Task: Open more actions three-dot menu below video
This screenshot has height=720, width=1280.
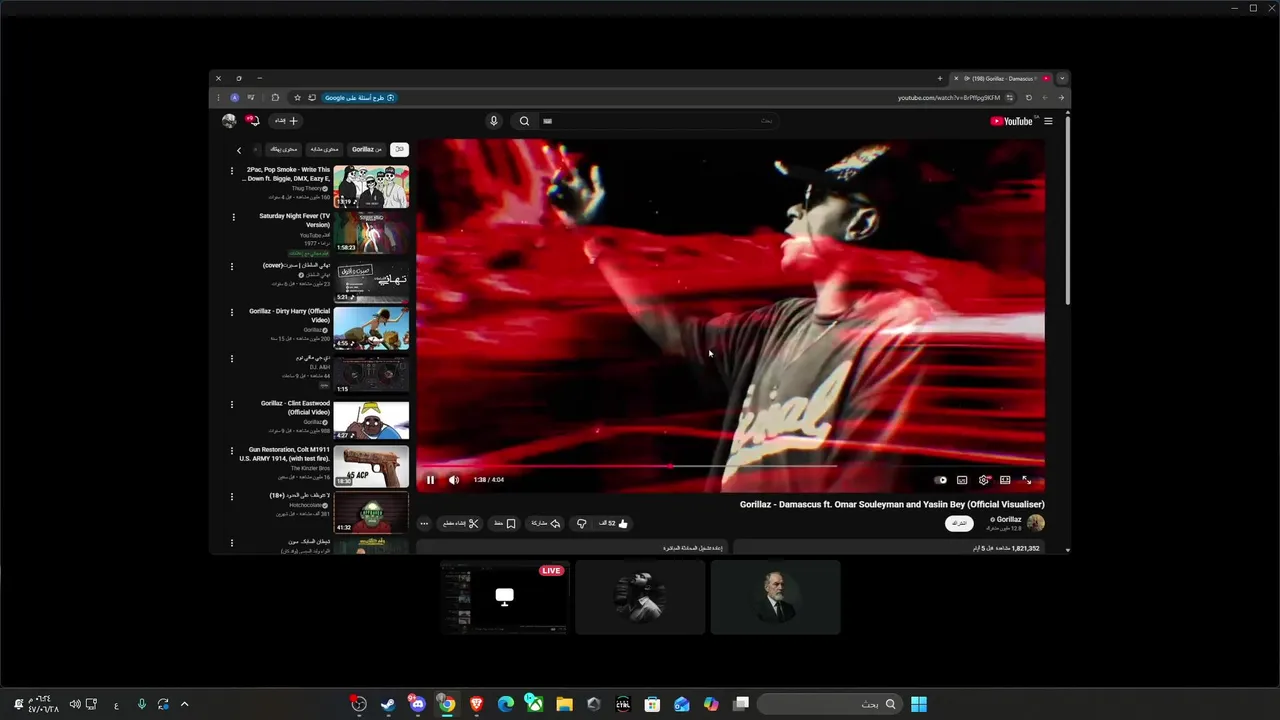Action: tap(424, 523)
